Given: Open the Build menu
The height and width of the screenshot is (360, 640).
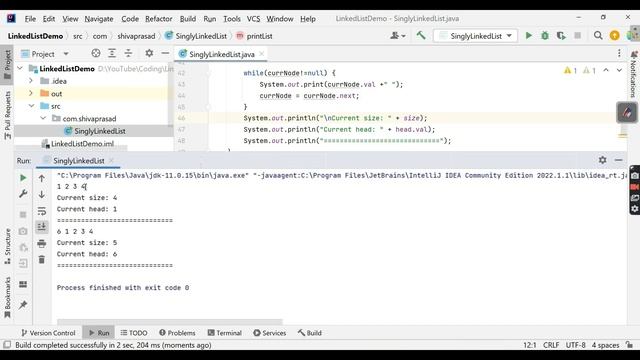Looking at the screenshot, I should (188, 19).
